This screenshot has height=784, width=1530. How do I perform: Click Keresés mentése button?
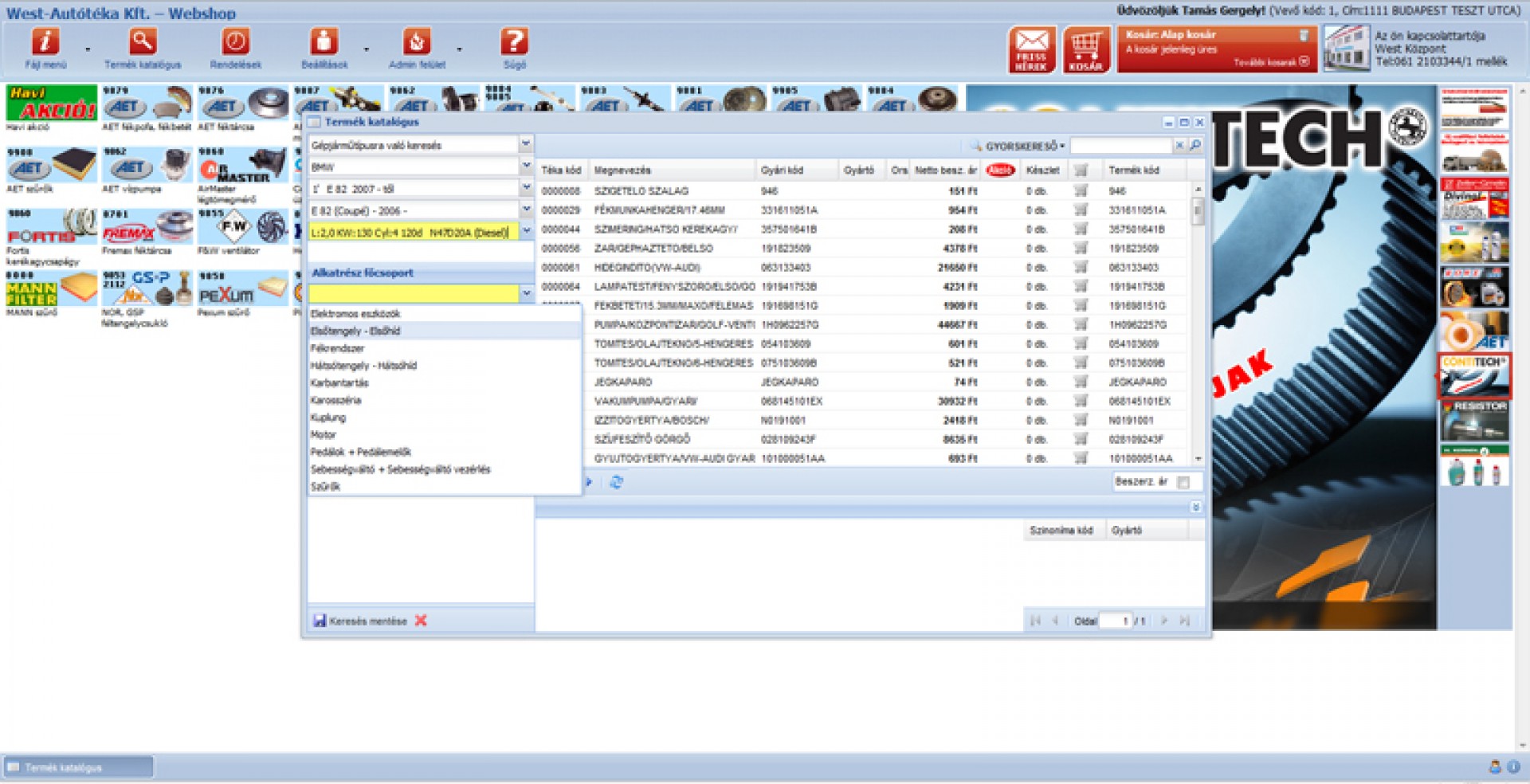point(360,621)
